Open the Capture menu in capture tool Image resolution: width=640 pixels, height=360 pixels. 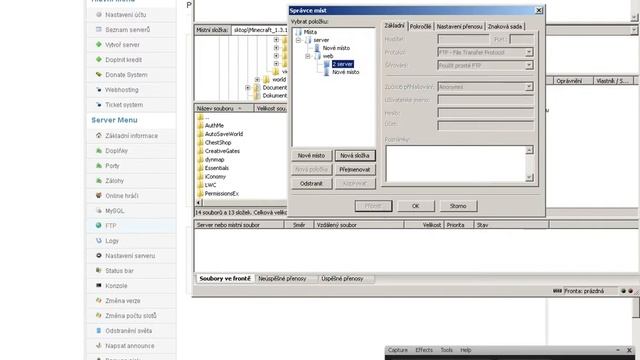pos(398,350)
